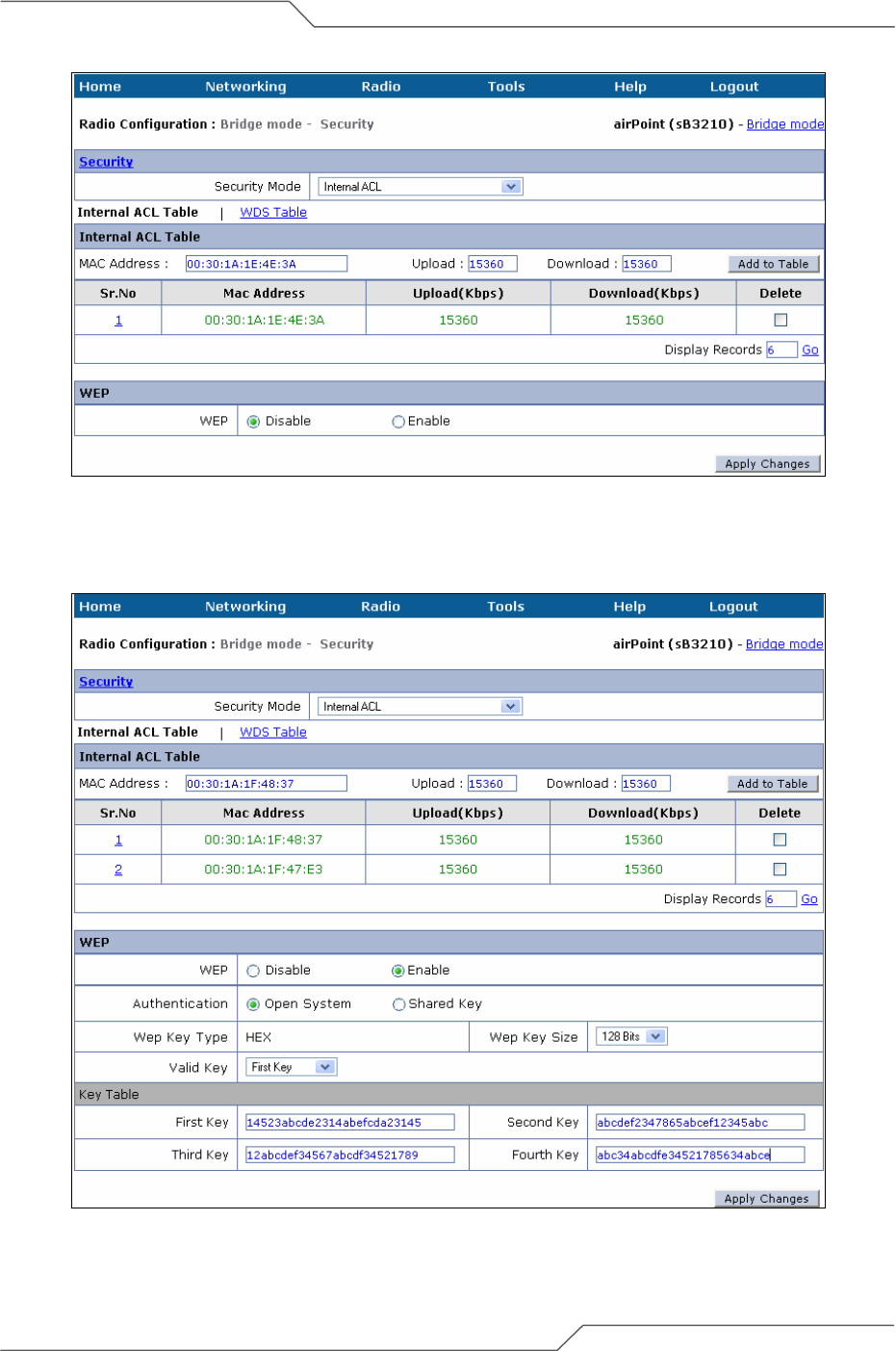896x1351 pixels.
Task: Click MAC cell 00:30:1A:1F:48:37 in table
Action: pos(264,841)
